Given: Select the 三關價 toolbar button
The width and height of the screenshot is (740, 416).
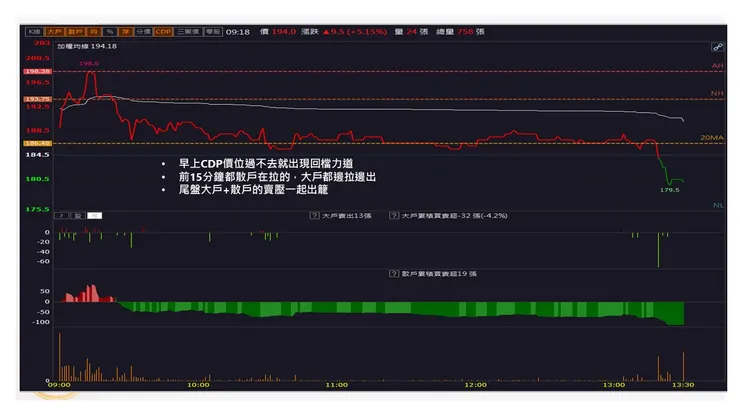Looking at the screenshot, I should (188, 32).
